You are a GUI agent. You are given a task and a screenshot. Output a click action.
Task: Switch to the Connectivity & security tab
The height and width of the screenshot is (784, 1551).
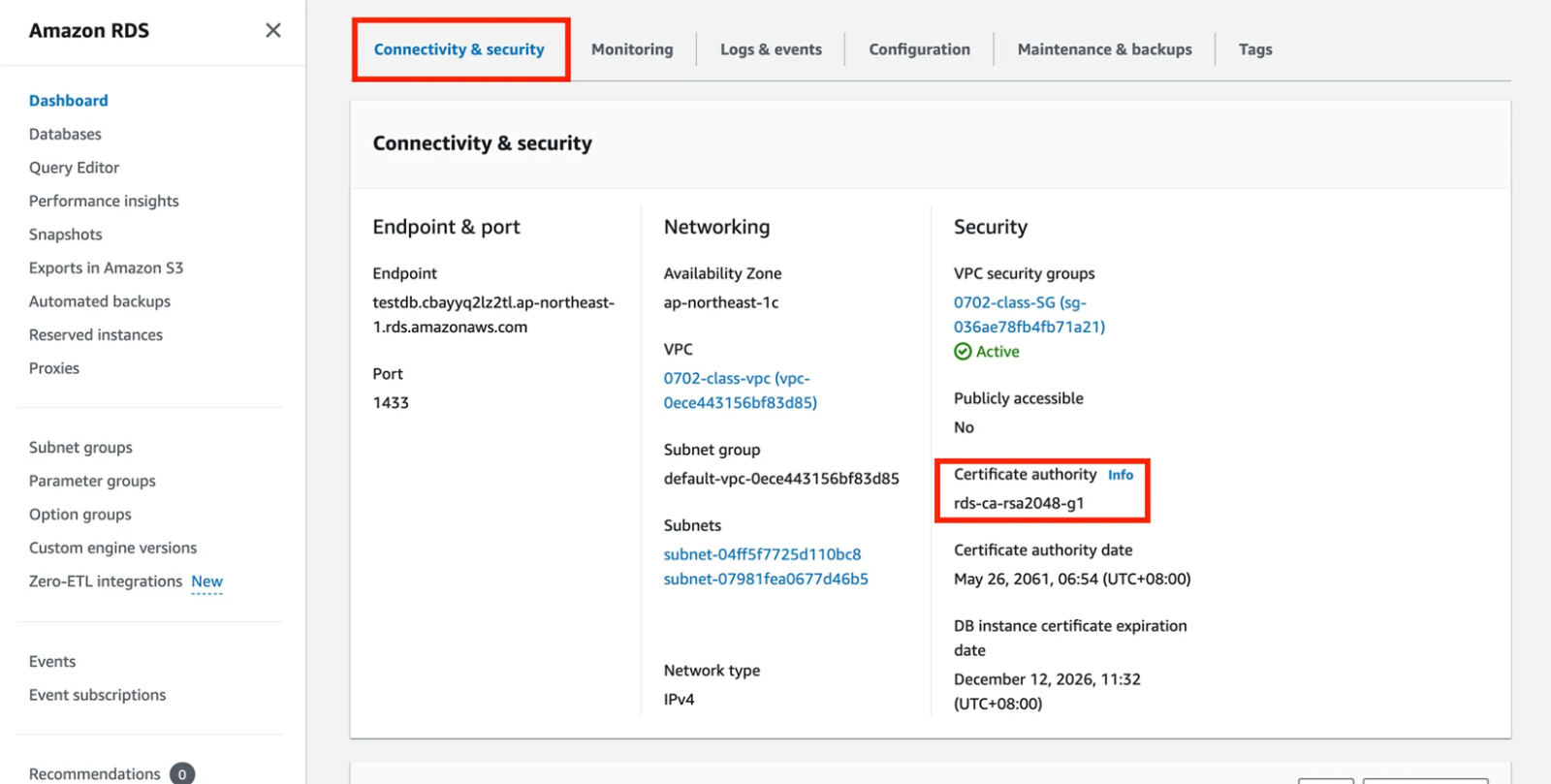coord(459,49)
